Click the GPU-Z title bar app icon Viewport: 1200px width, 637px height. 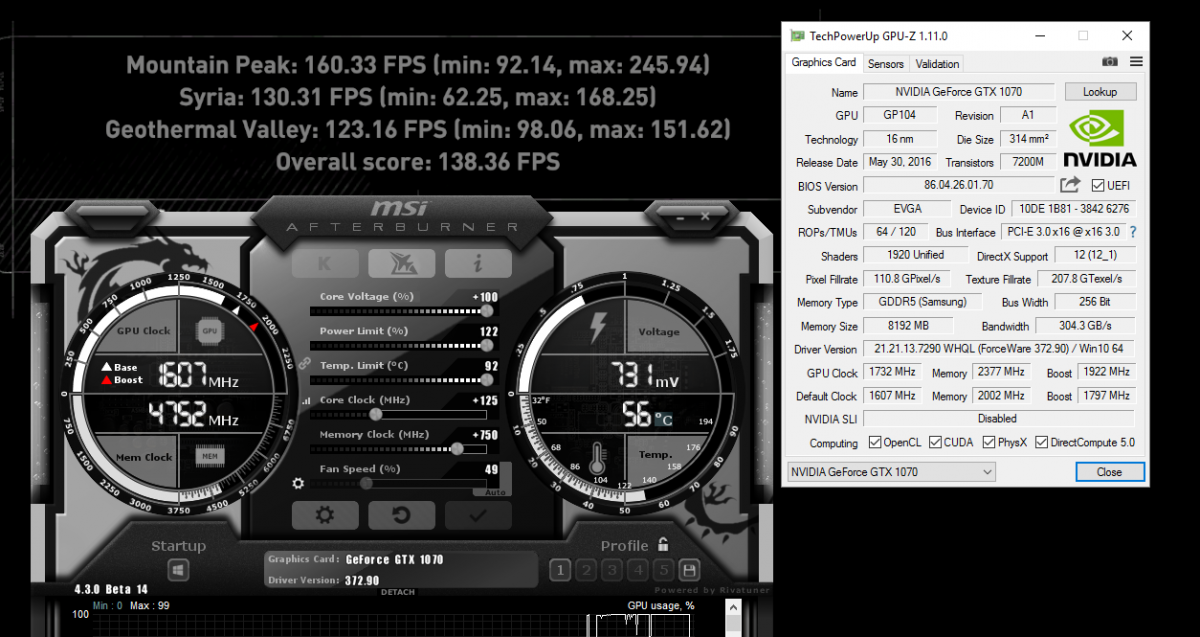click(796, 35)
